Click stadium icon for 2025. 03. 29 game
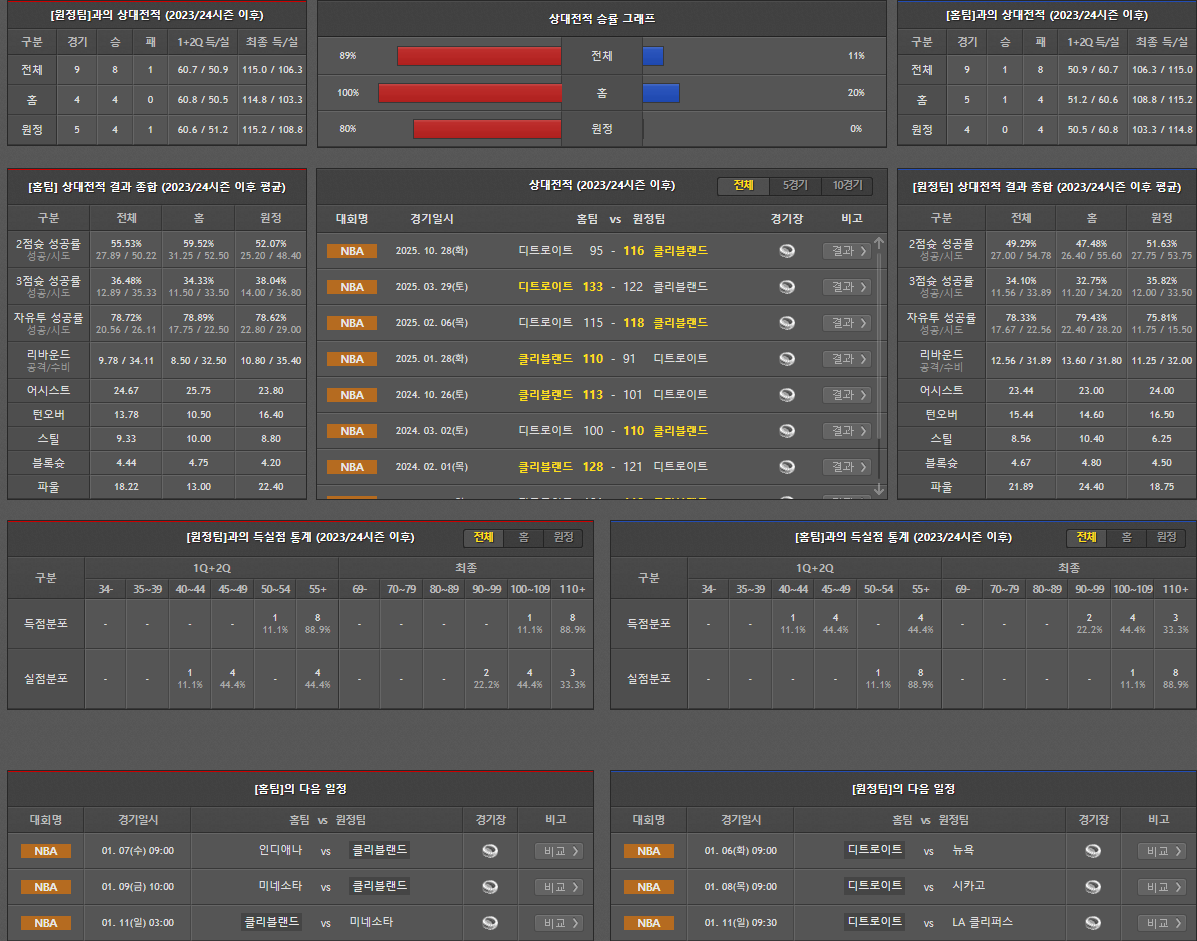1197x941 pixels. pyautogui.click(x=787, y=287)
